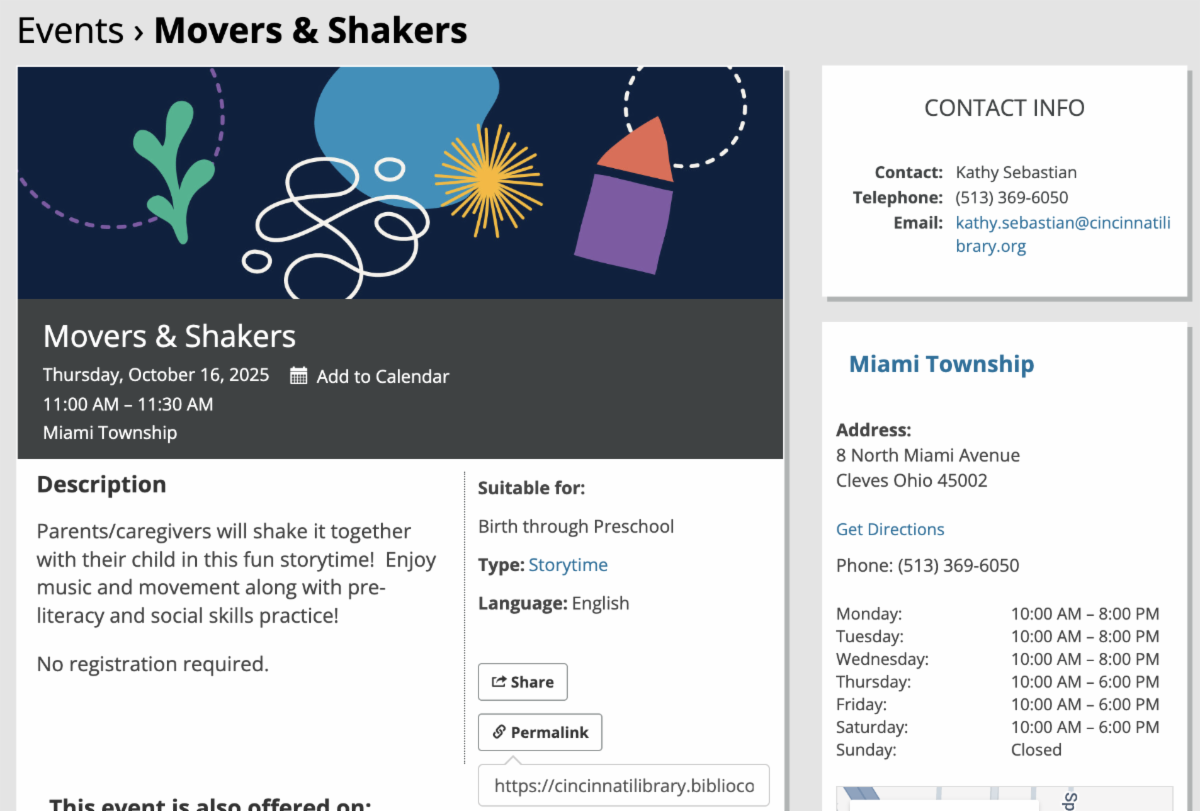Click the Kathy Sebastian telephone number
The image size is (1200, 811).
coord(1011,197)
